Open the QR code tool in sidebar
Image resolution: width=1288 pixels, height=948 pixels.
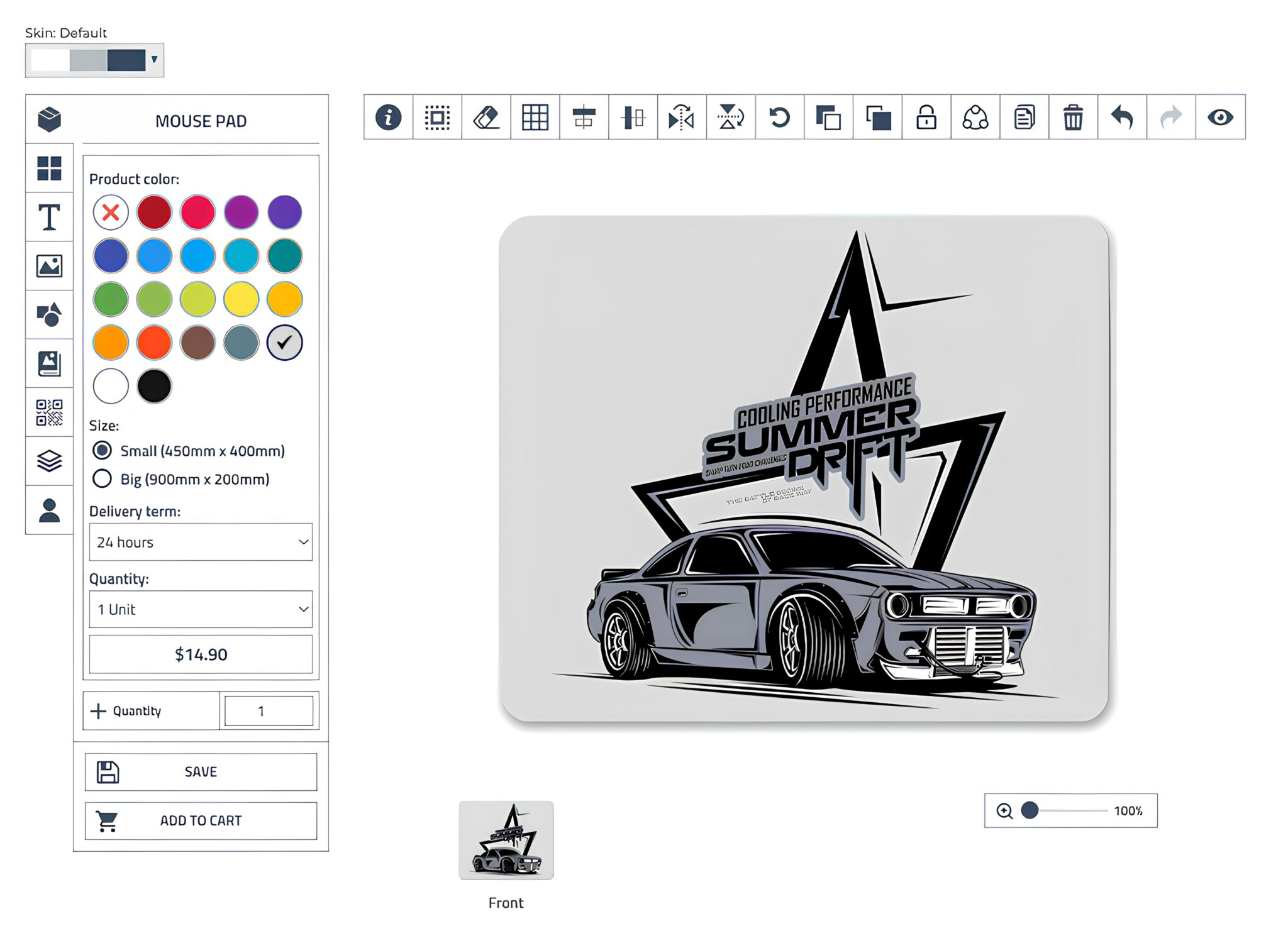pos(49,412)
